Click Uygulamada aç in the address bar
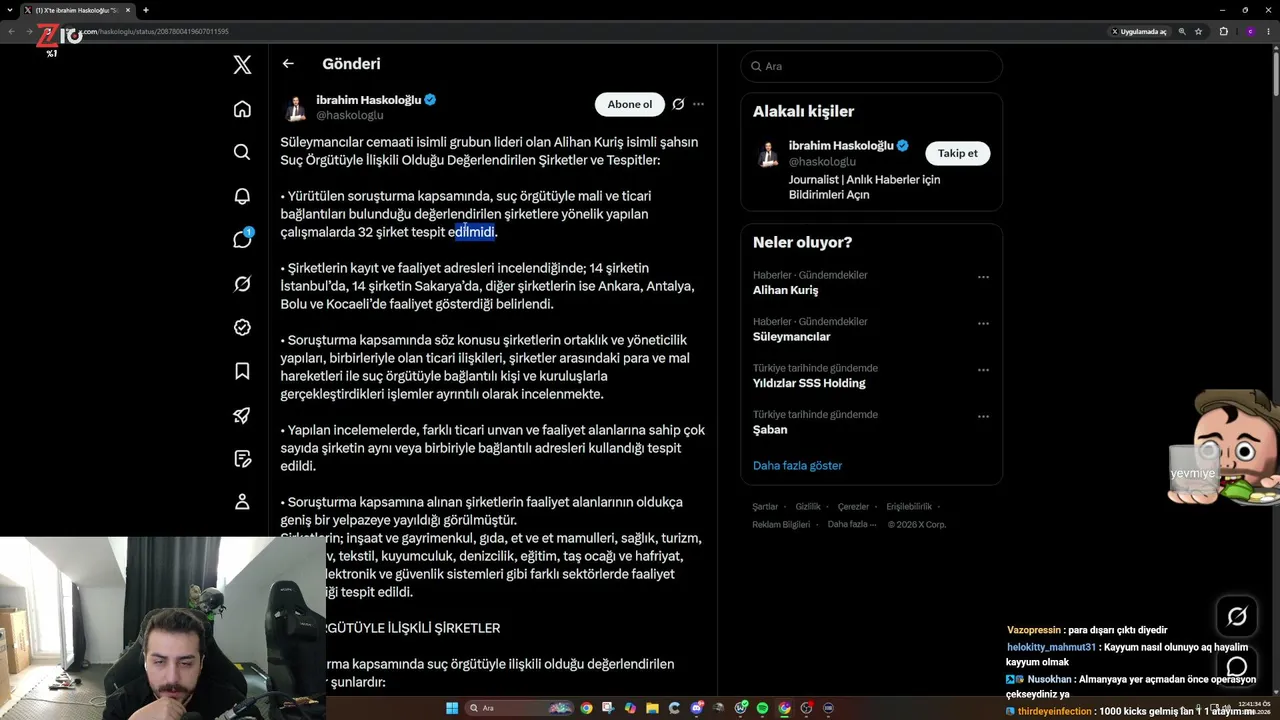 (x=1139, y=32)
